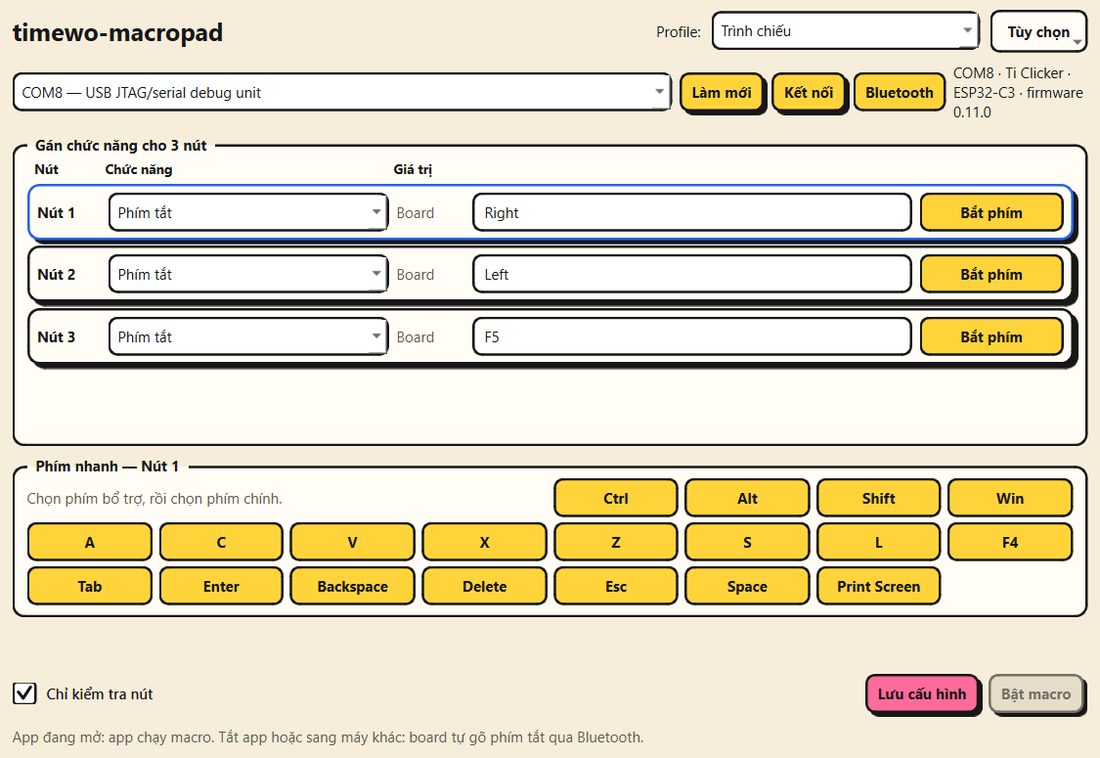Click the firmware 0.11.0 device status text

(x=1018, y=93)
